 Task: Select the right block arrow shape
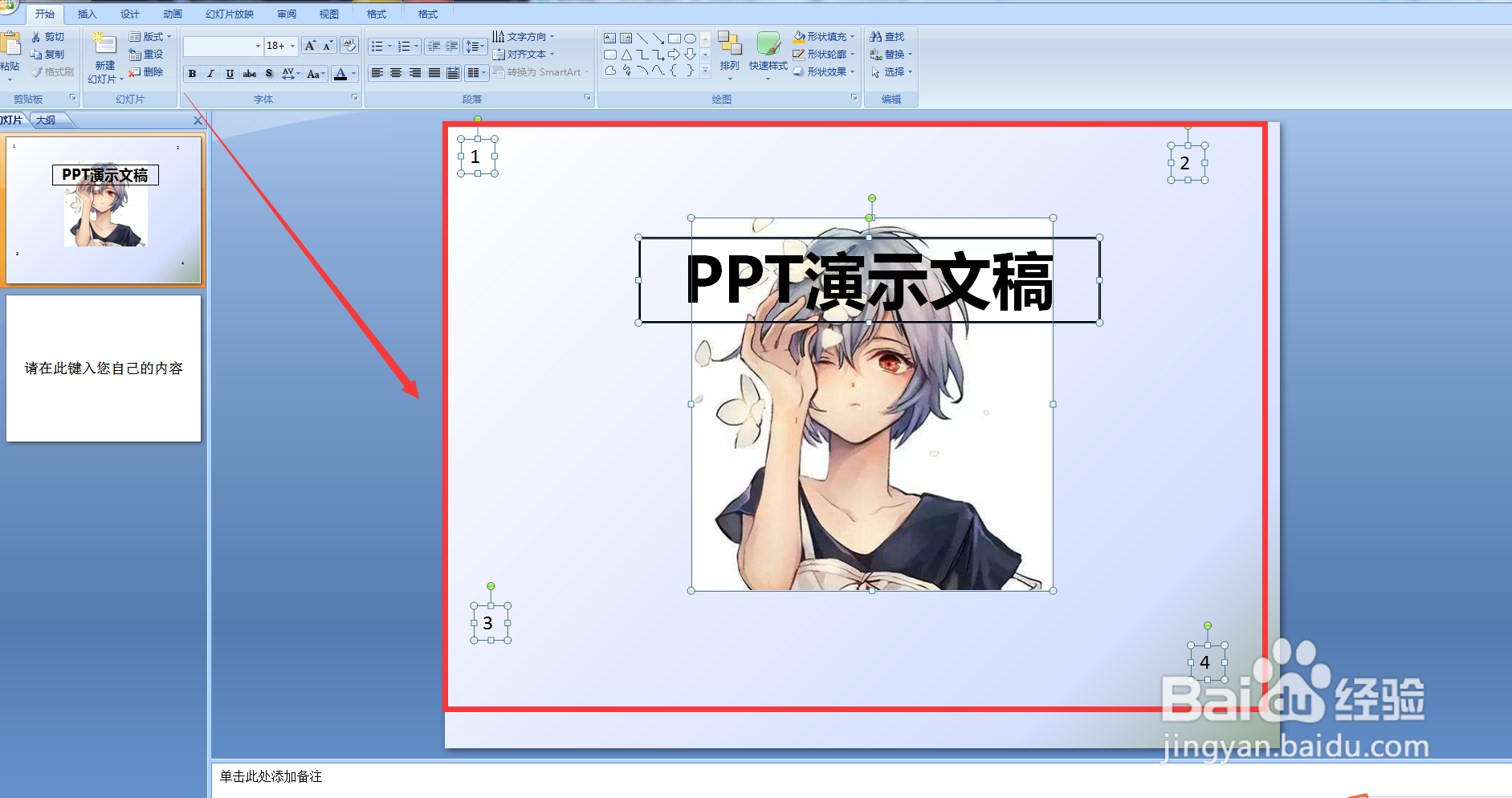tap(674, 55)
